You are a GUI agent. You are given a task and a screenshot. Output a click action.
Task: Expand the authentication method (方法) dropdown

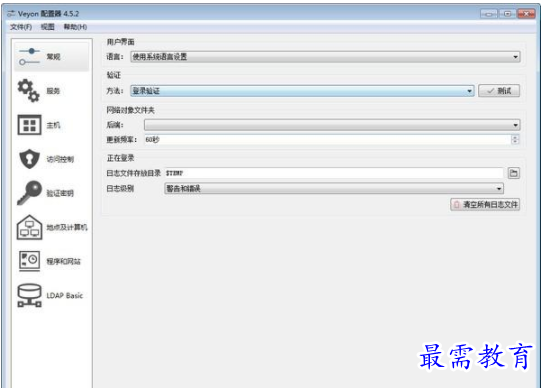coord(302,91)
